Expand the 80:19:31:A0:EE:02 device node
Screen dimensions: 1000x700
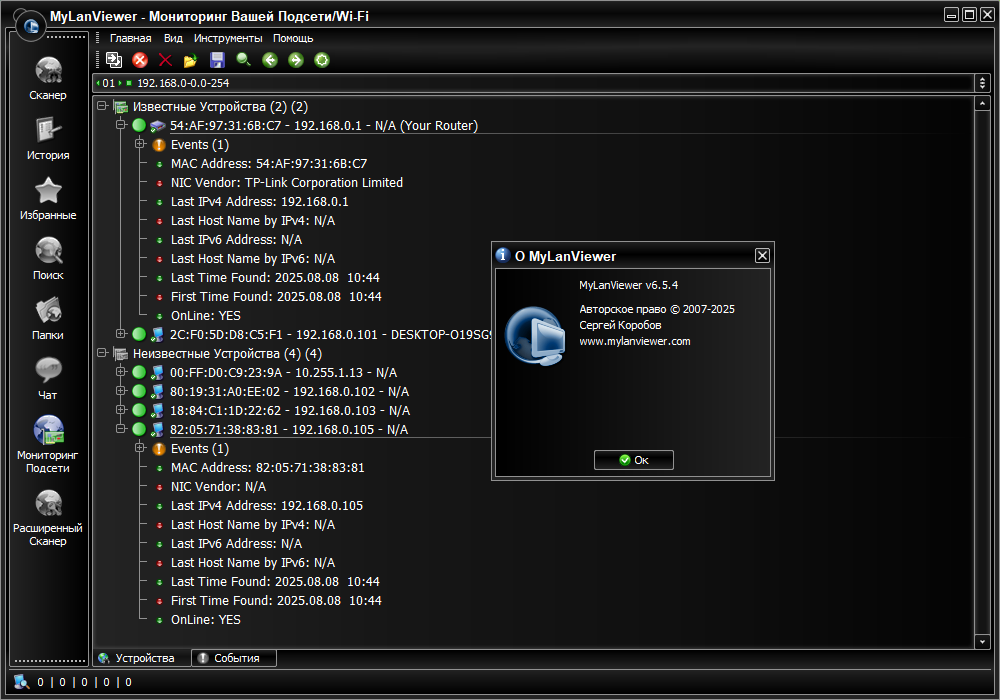[x=121, y=391]
